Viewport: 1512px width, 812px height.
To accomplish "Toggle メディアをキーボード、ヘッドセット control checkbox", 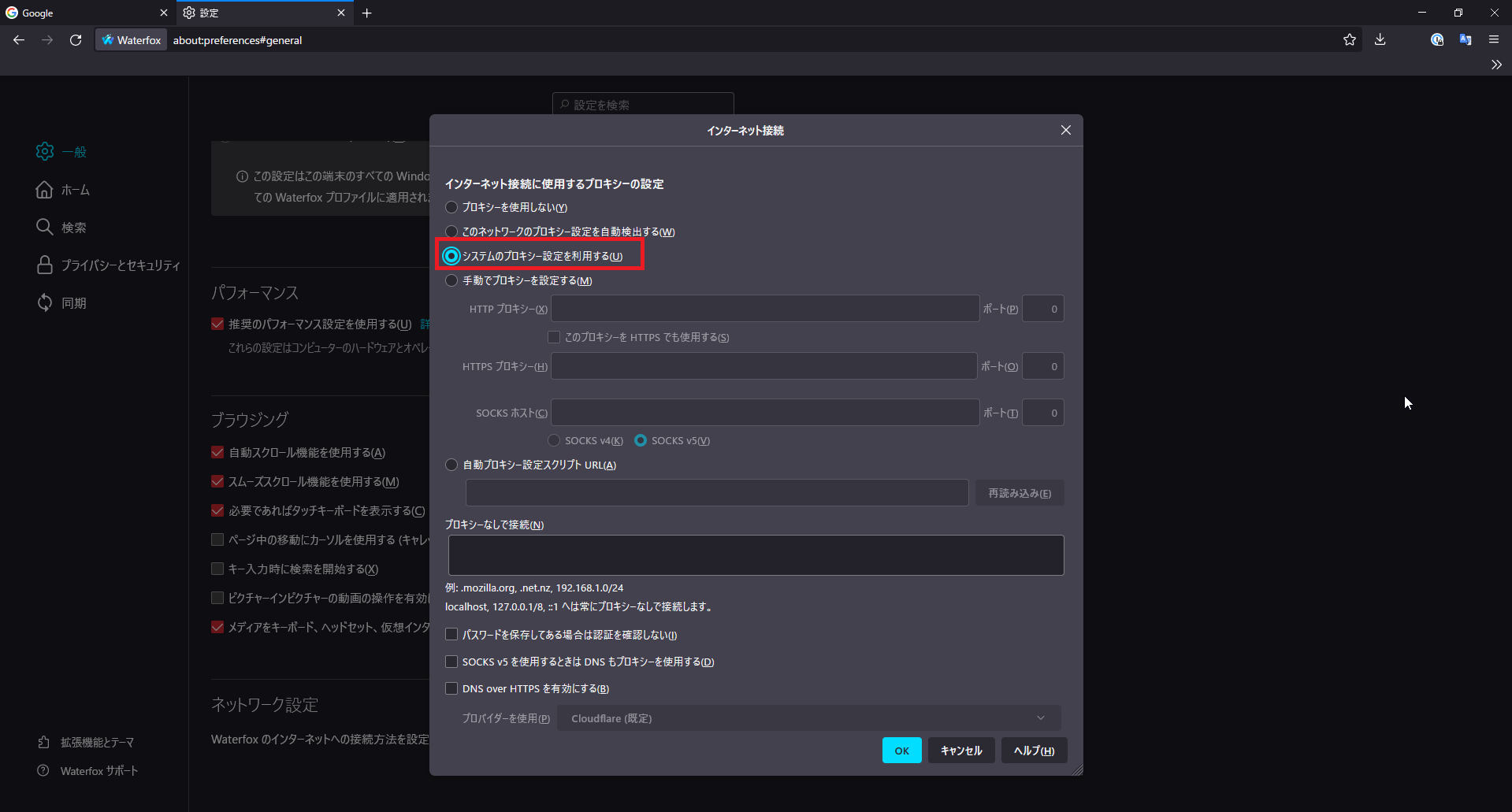I will (217, 627).
